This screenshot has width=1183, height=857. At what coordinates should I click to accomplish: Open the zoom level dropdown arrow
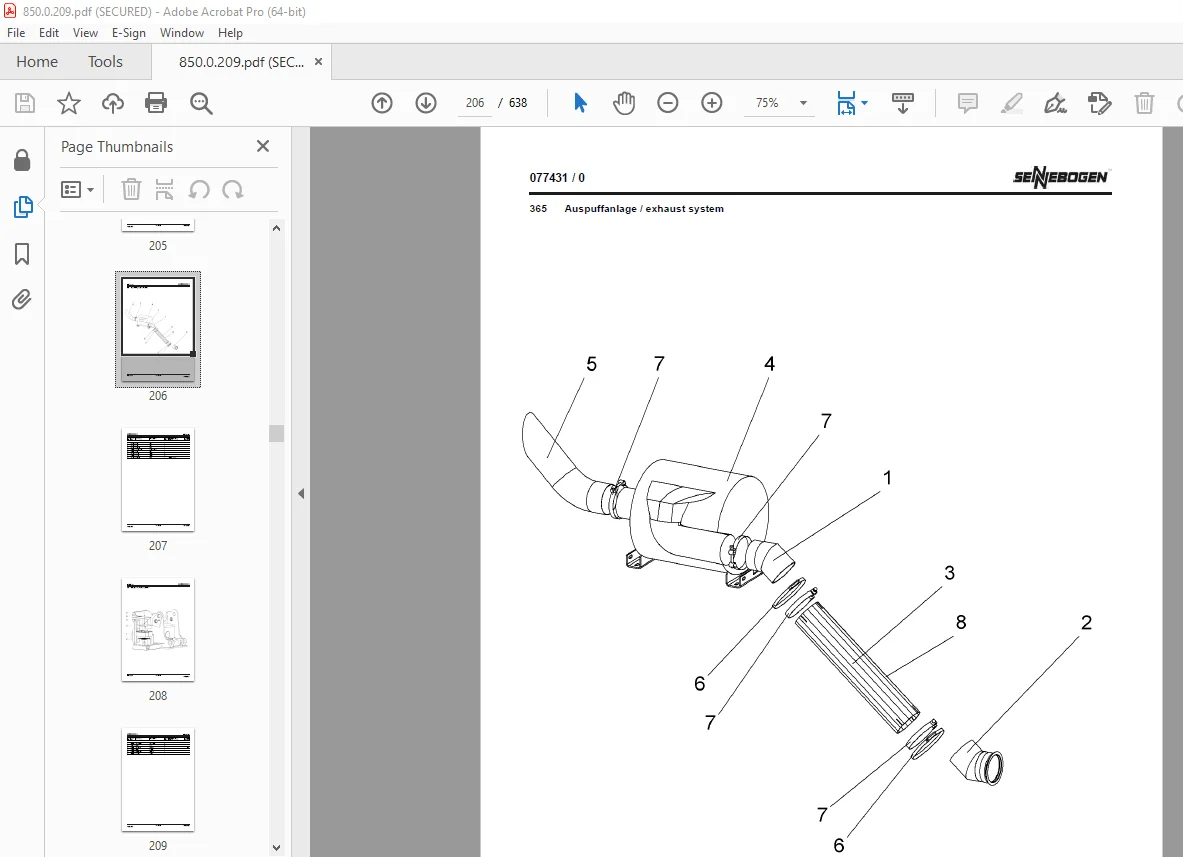804,103
